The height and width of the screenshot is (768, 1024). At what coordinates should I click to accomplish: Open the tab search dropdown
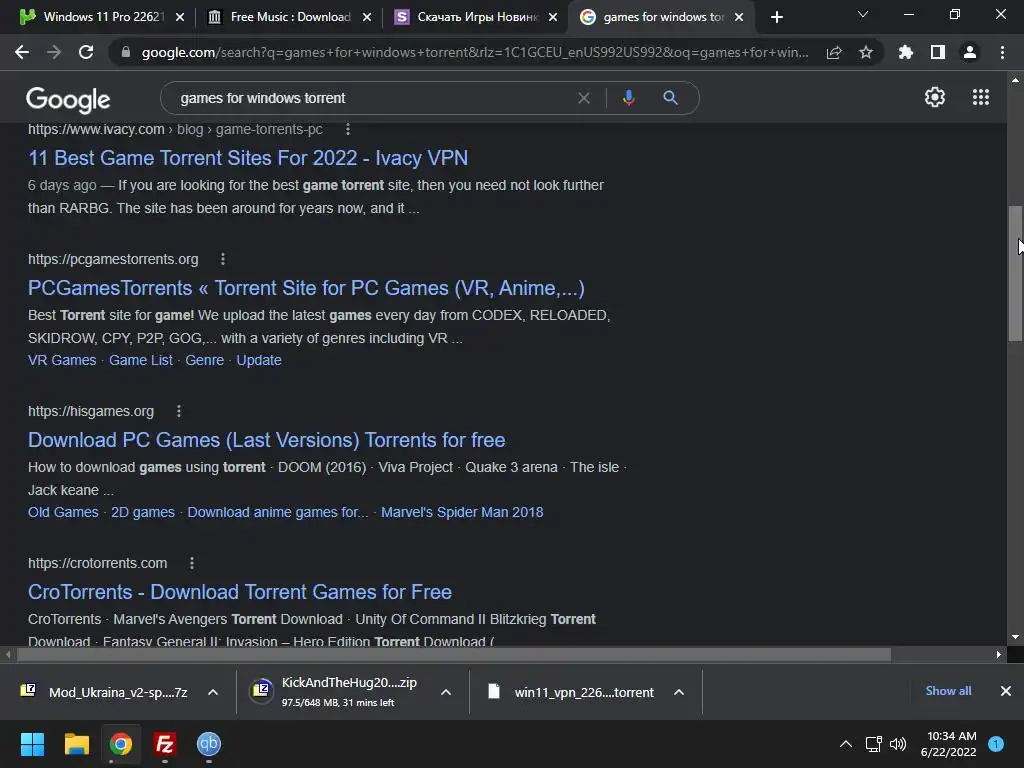pos(863,14)
